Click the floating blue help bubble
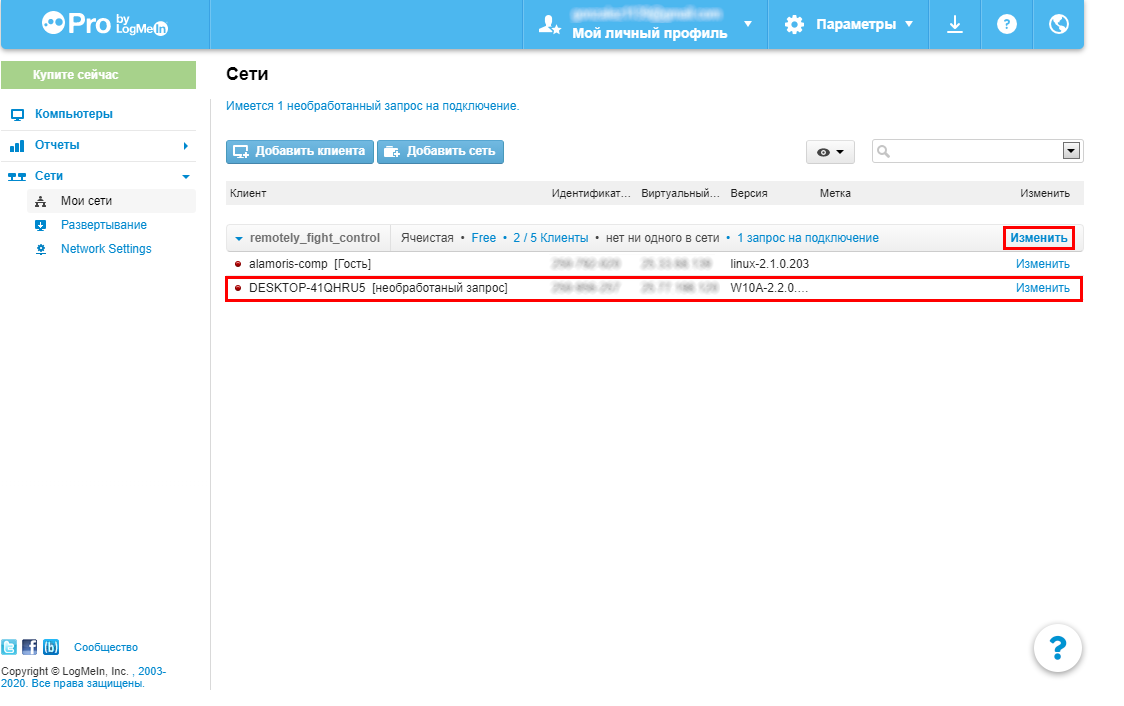Viewport: 1124px width, 706px height. pos(1057,647)
